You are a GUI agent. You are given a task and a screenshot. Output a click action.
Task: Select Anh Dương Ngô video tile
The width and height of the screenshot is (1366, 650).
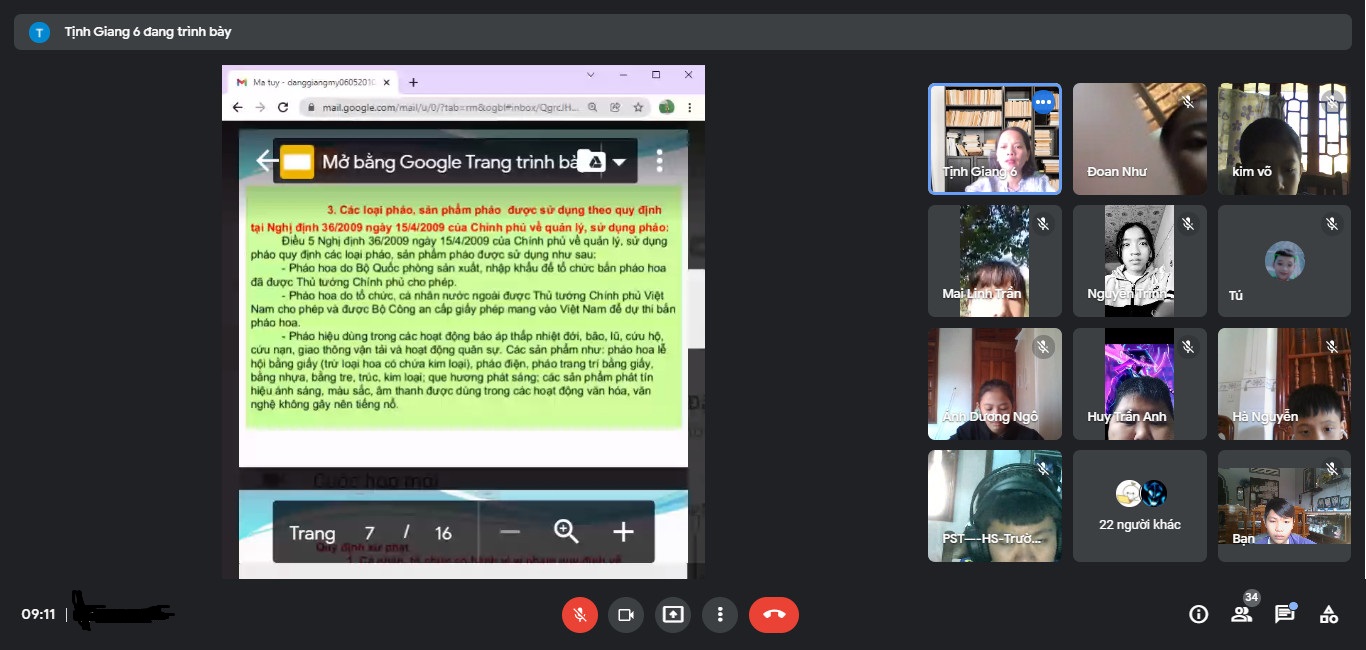[995, 384]
